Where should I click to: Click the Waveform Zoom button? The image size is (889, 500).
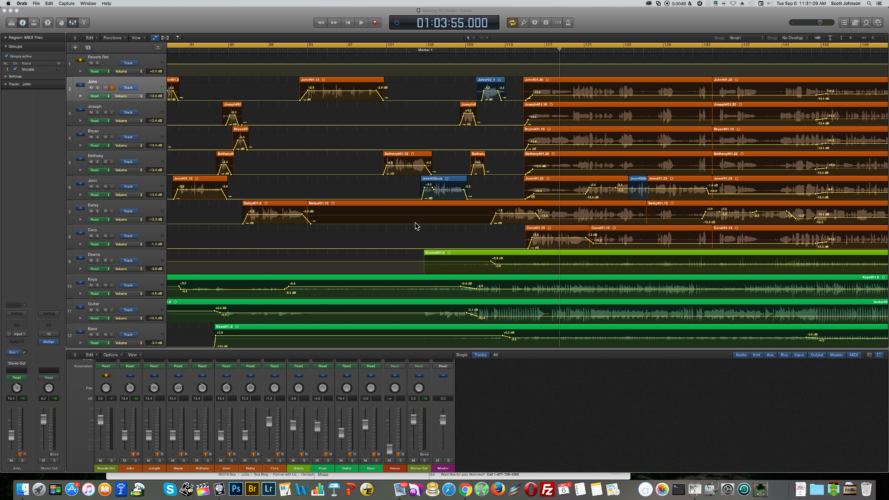click(818, 38)
